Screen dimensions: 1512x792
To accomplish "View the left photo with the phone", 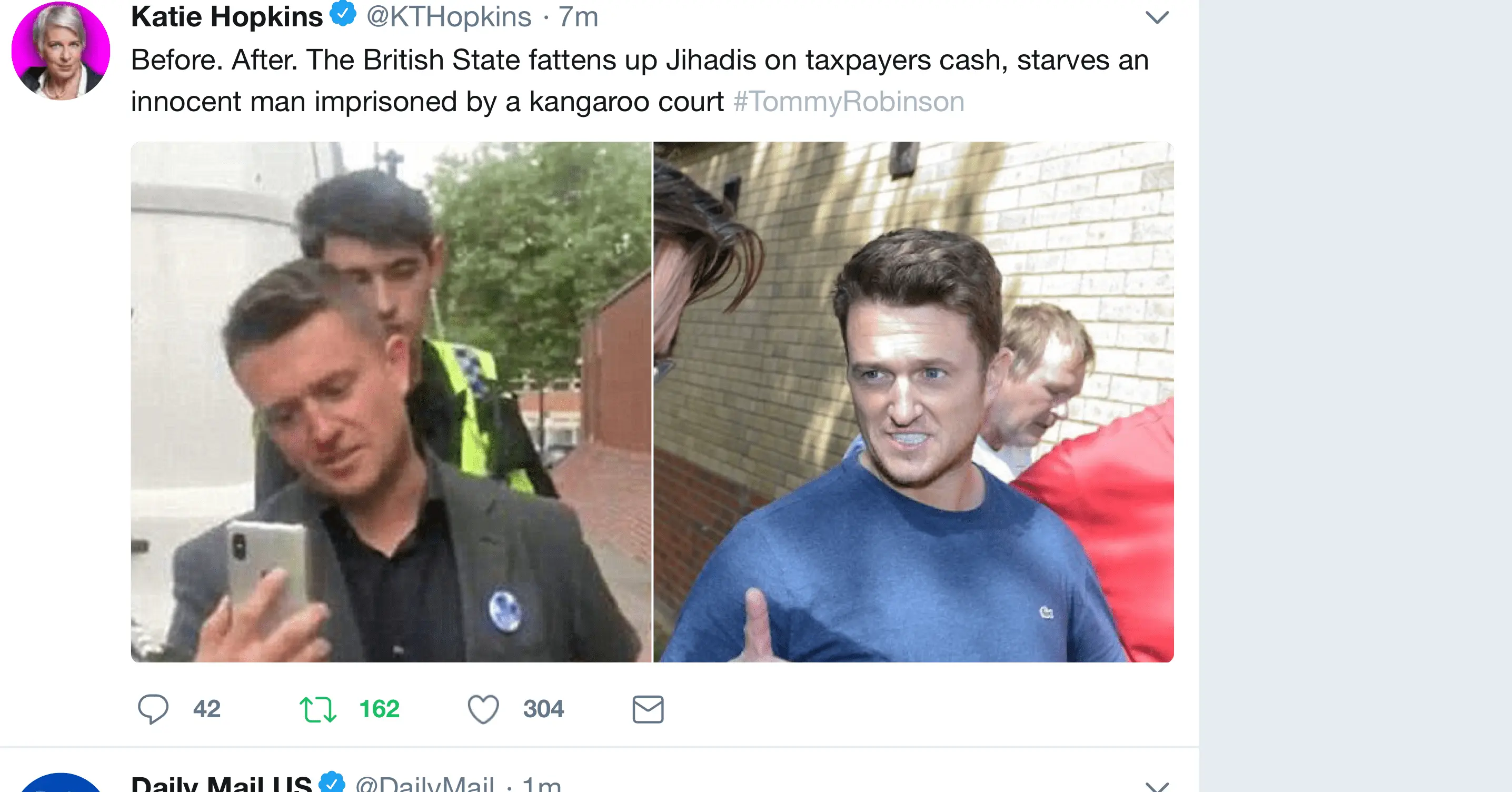I will 391,402.
